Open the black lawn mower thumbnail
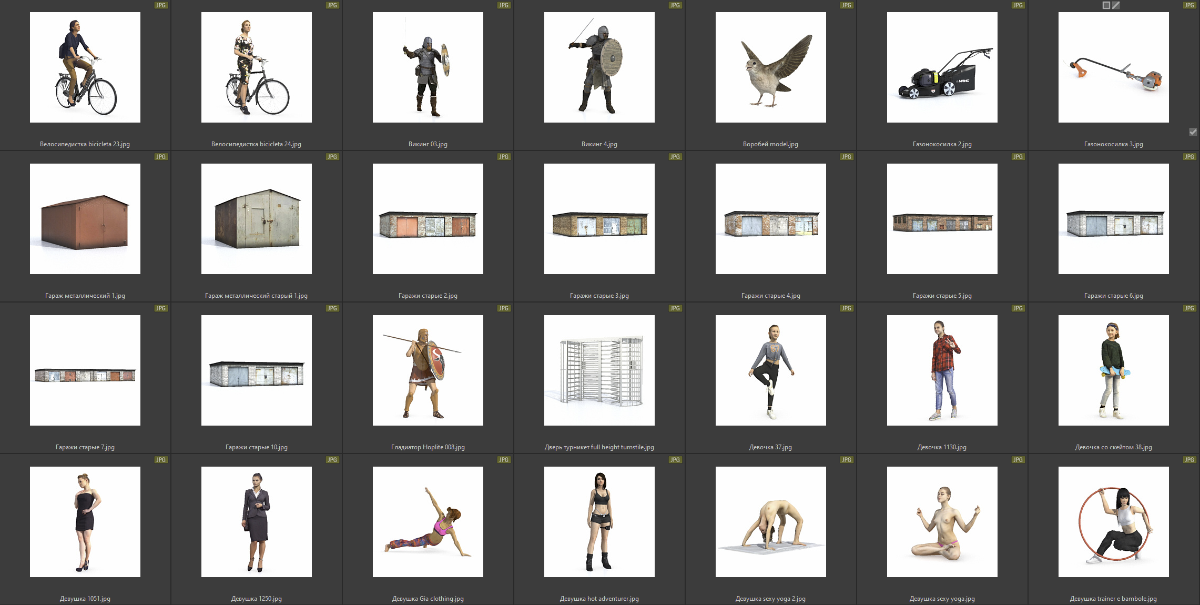This screenshot has width=1200, height=605. (x=942, y=68)
